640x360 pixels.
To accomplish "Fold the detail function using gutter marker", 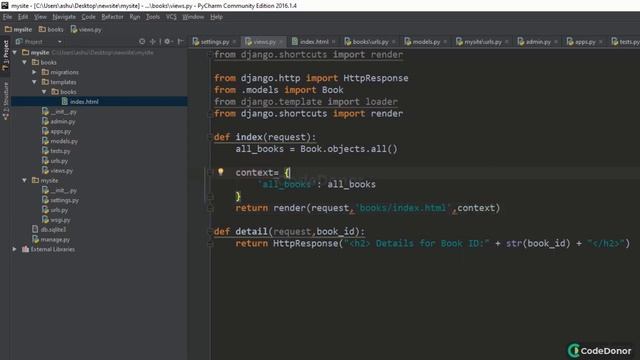I will [x=210, y=231].
